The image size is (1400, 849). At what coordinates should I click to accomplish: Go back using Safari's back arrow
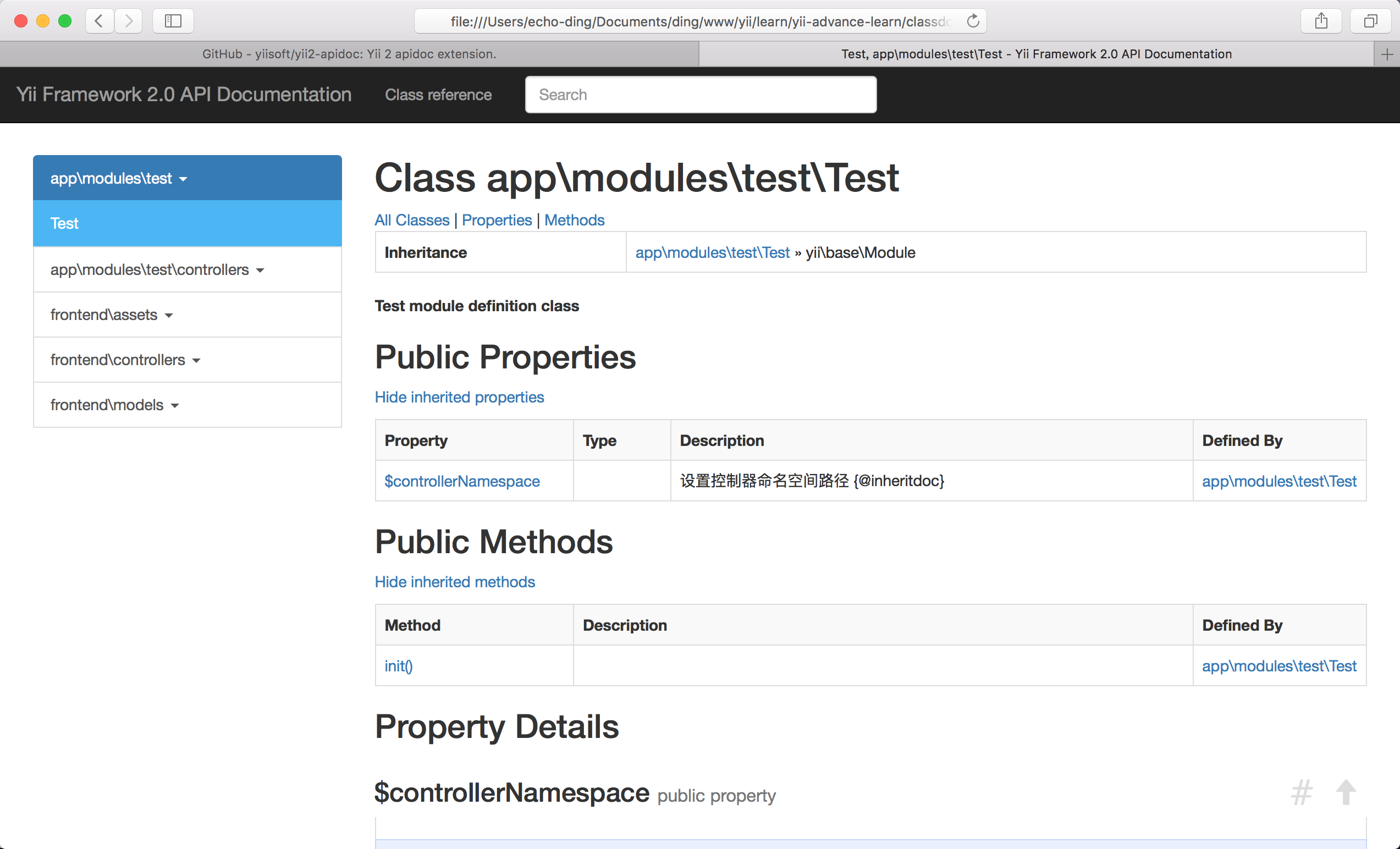[100, 21]
